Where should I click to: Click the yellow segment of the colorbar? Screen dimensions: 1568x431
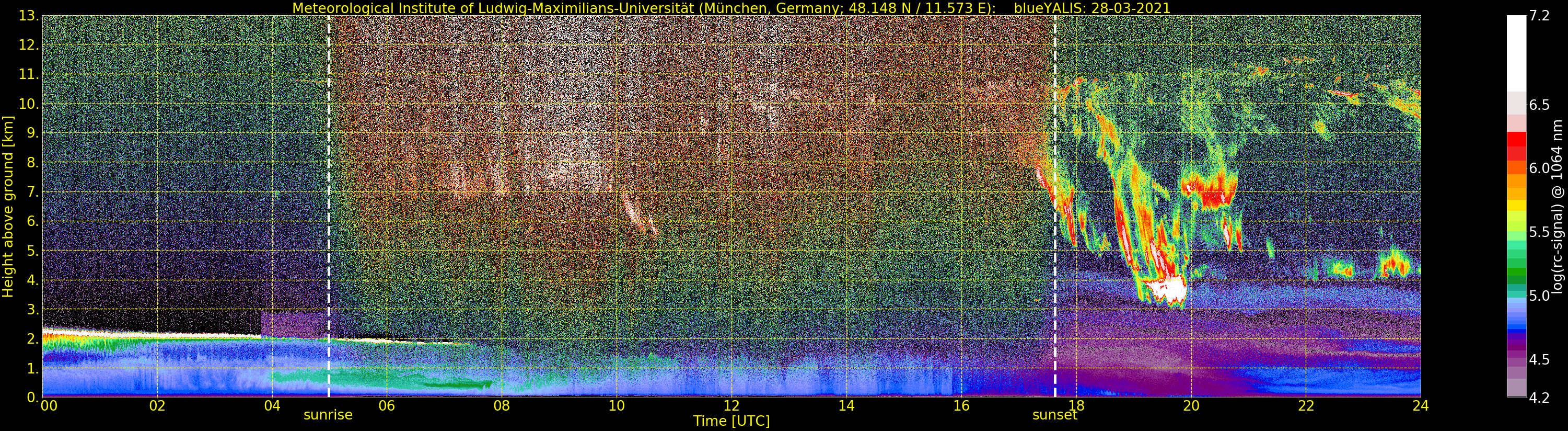1516,206
